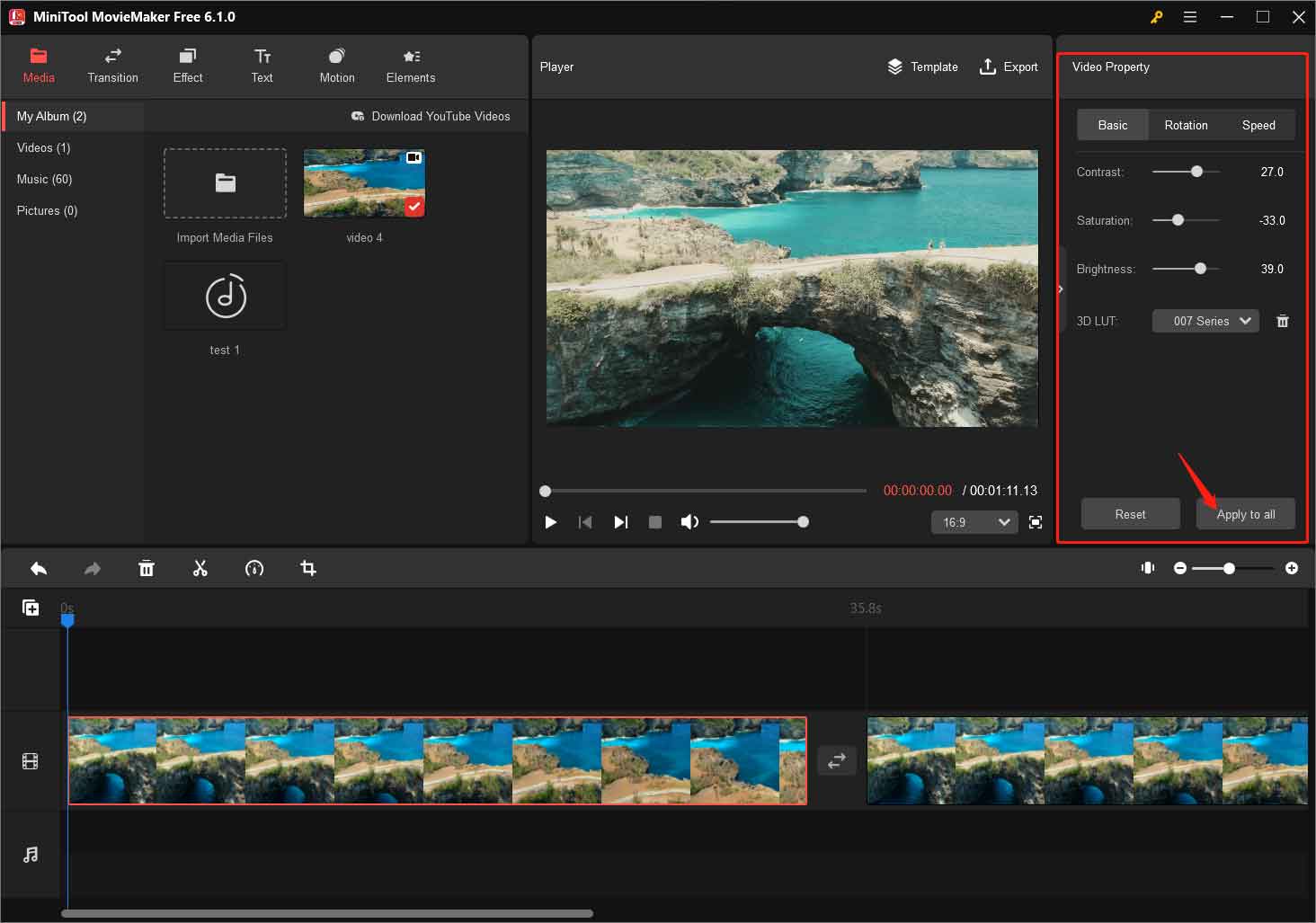The width and height of the screenshot is (1316, 923).
Task: Split the clip with the scissors tool
Action: pyautogui.click(x=200, y=568)
